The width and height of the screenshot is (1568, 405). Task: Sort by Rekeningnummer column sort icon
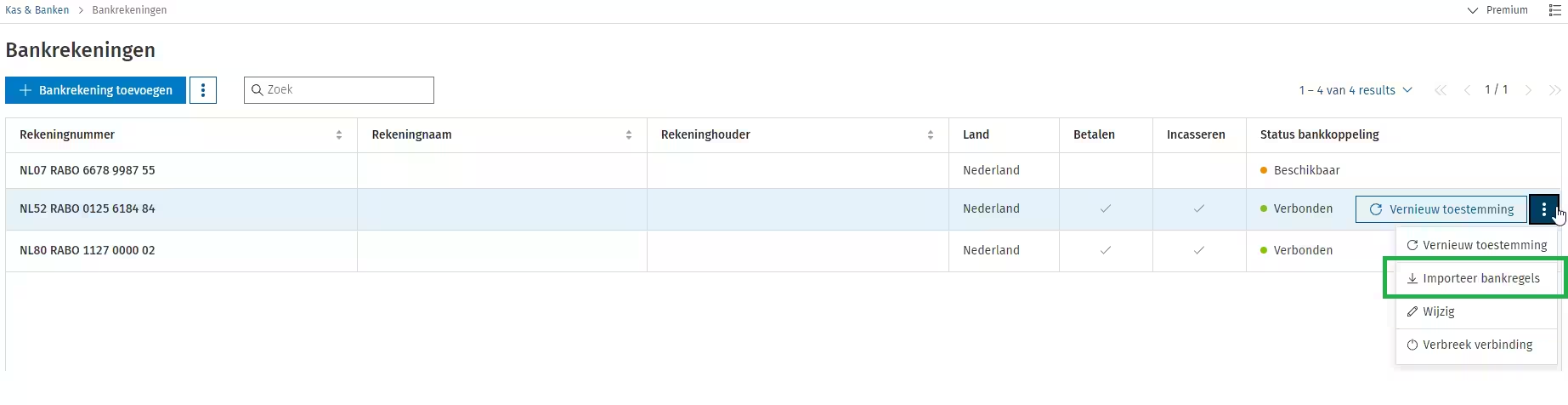click(x=339, y=135)
